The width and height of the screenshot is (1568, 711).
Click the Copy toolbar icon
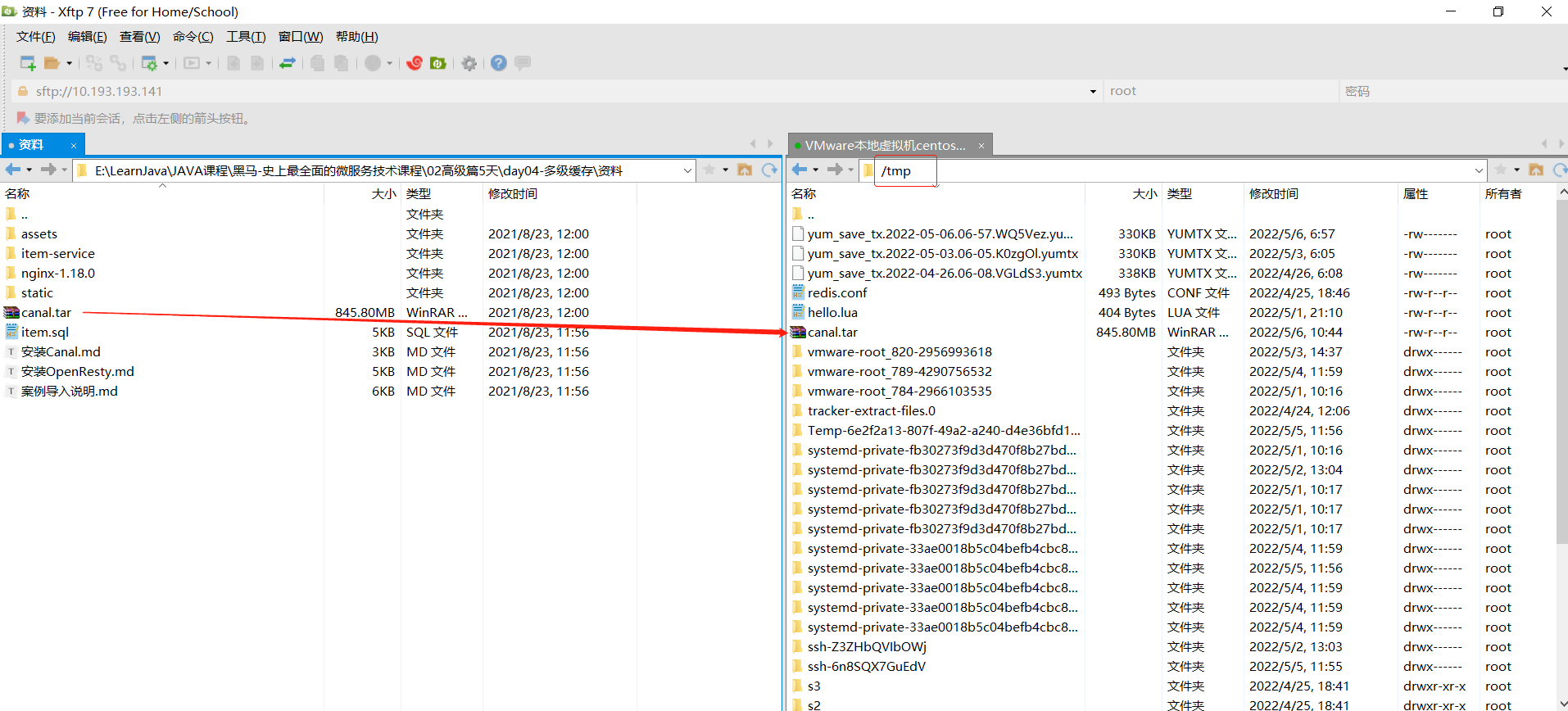tap(318, 63)
